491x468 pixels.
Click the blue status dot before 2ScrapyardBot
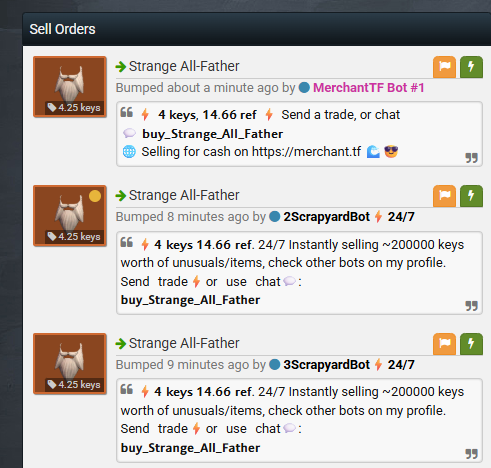[274, 217]
